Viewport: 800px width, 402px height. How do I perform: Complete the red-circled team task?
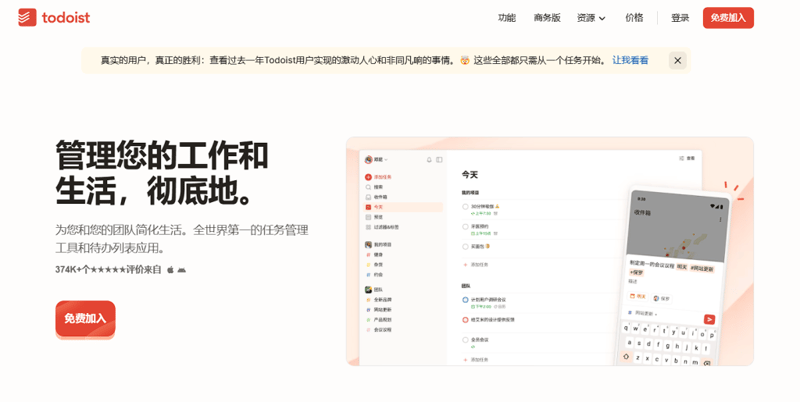(x=465, y=320)
